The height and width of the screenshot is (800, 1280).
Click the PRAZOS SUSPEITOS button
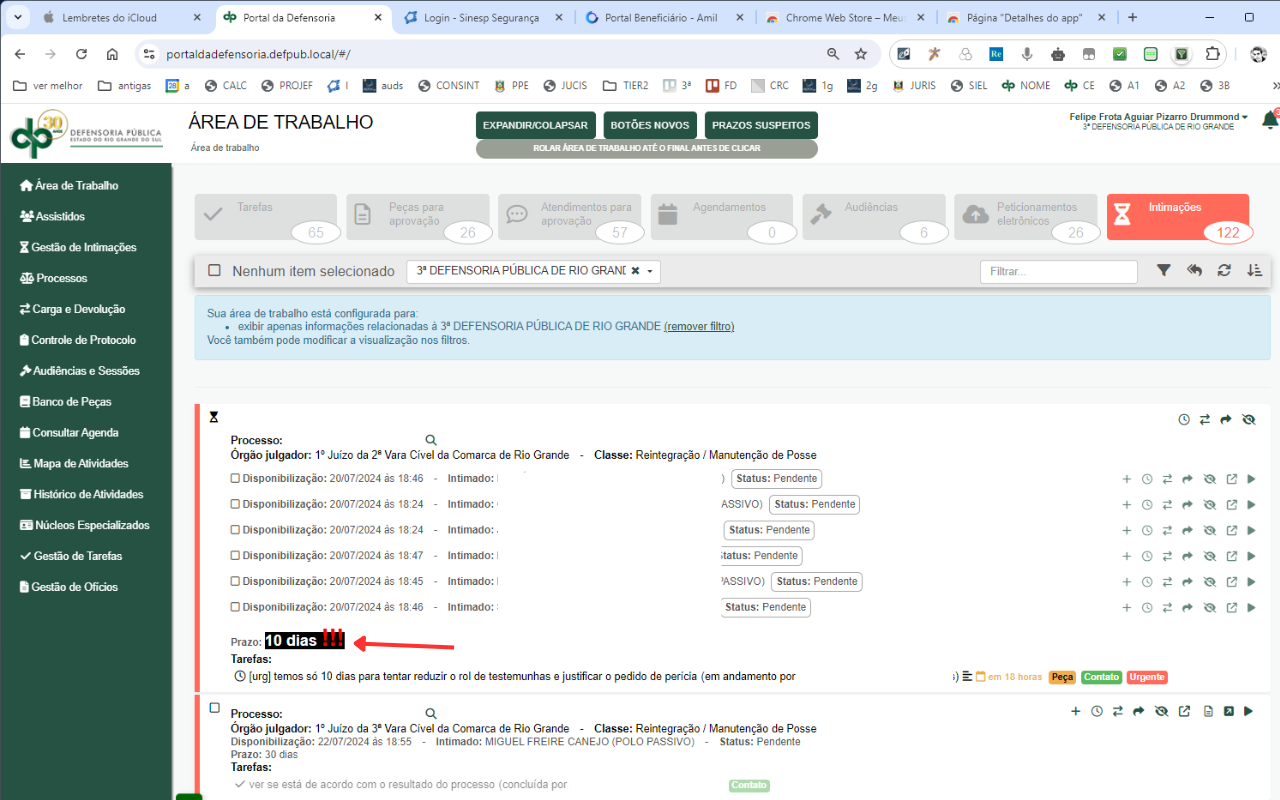[x=761, y=125]
